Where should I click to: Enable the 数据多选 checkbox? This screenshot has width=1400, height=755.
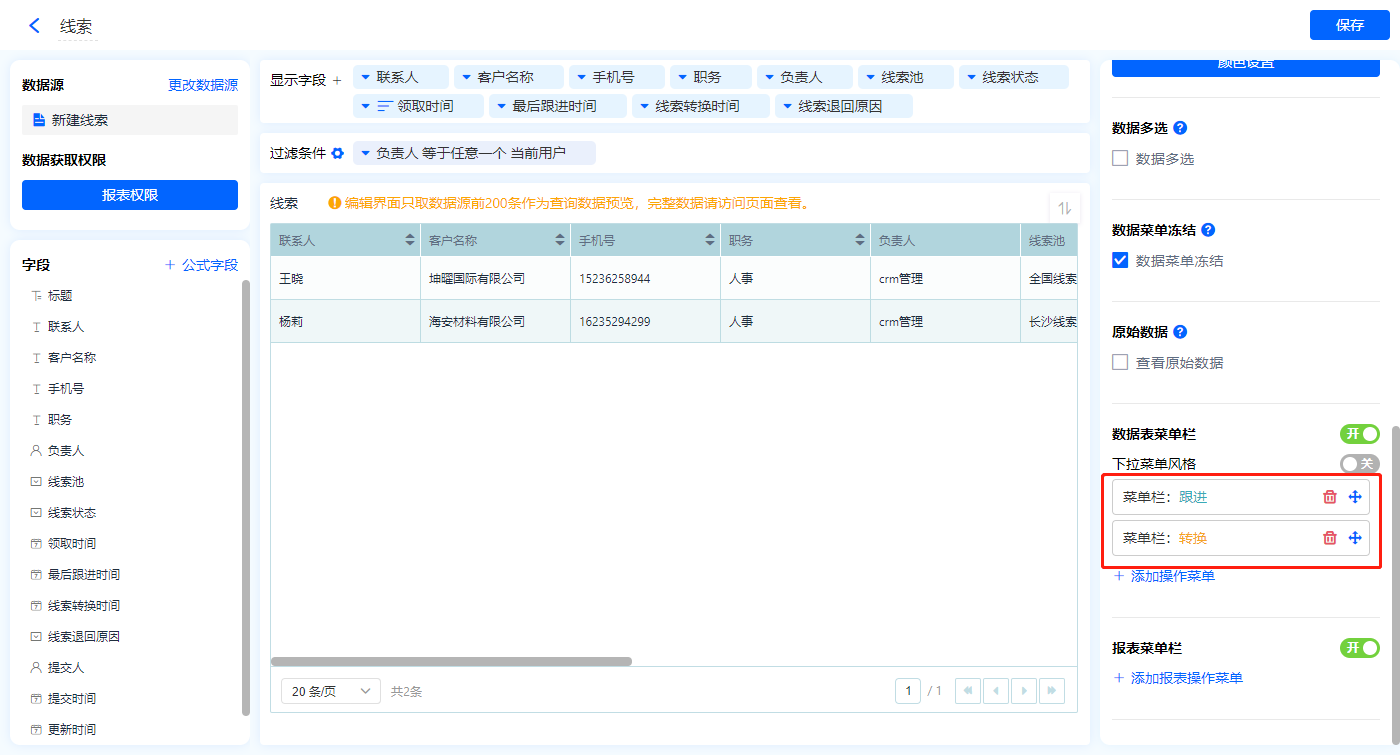[x=1120, y=159]
